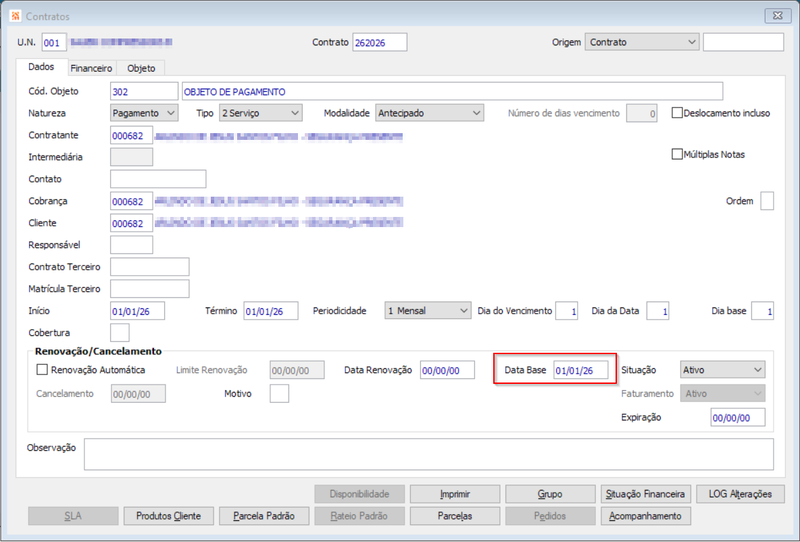Viewport: 800px width, 542px height.
Task: Tick the Múltiplas Notas checkbox
Action: [677, 154]
